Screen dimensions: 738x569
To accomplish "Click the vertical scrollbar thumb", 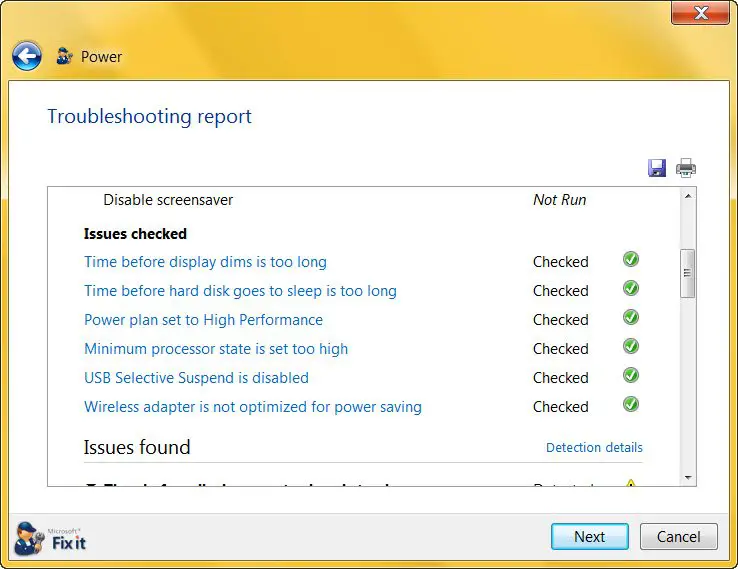I will (688, 273).
